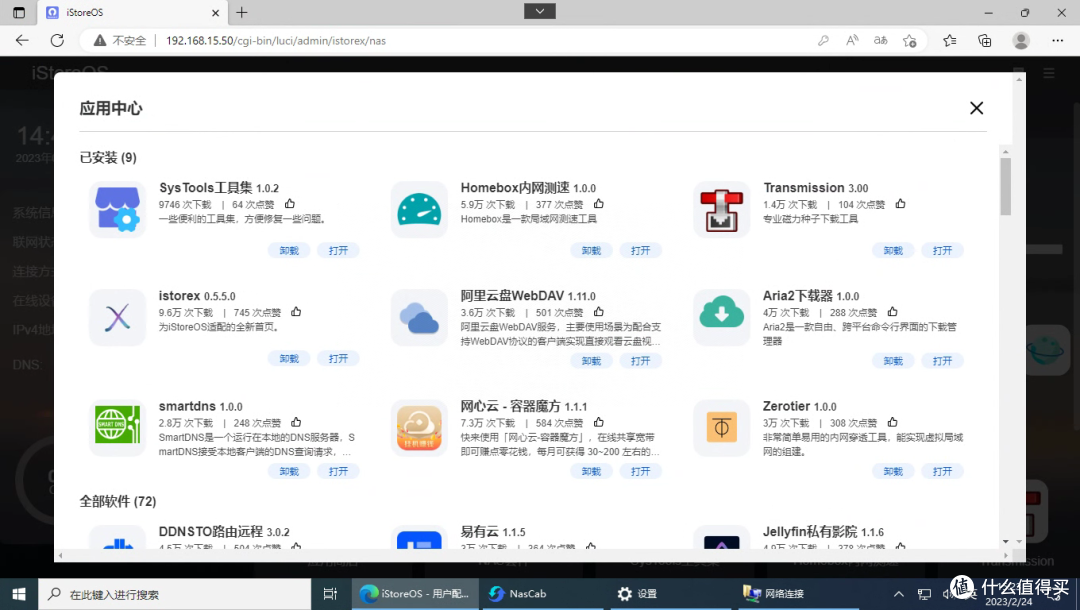Select the Zerotier app icon

(x=720, y=428)
